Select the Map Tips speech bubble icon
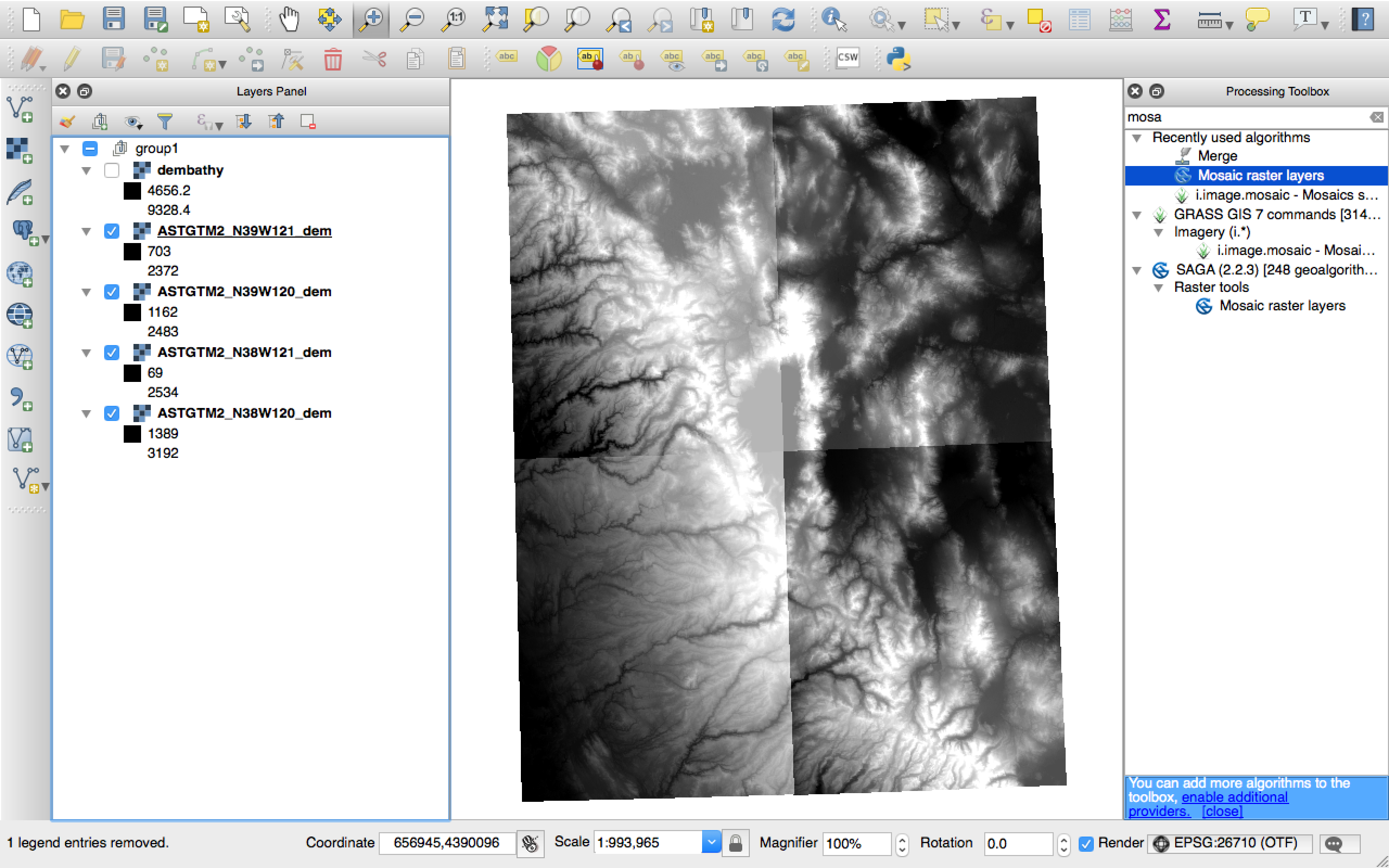 (1257, 20)
